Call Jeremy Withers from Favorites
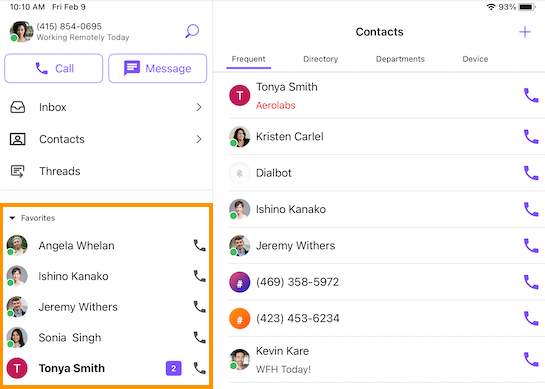 point(200,307)
